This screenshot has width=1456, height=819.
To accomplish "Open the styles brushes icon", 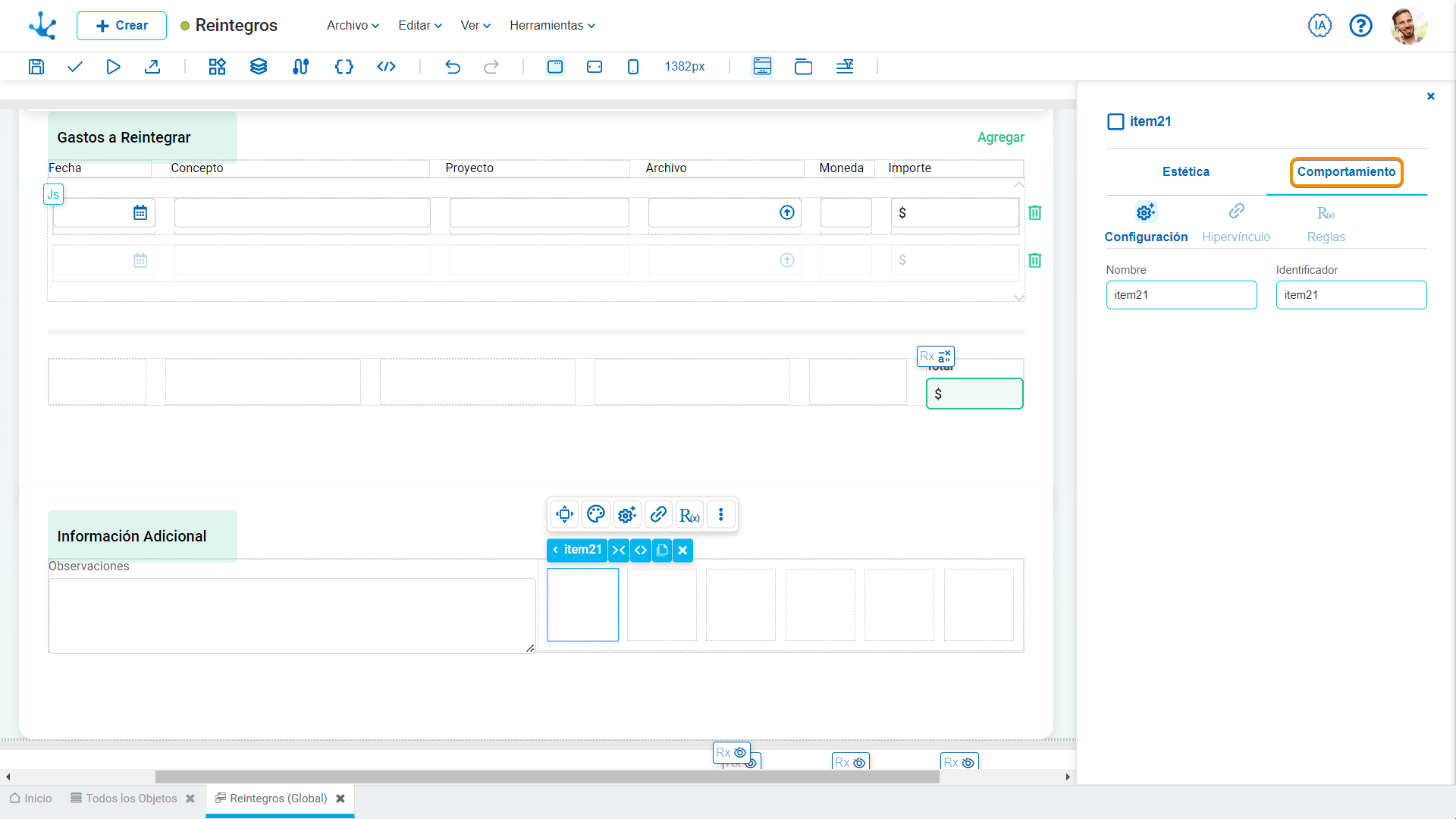I will (x=301, y=67).
